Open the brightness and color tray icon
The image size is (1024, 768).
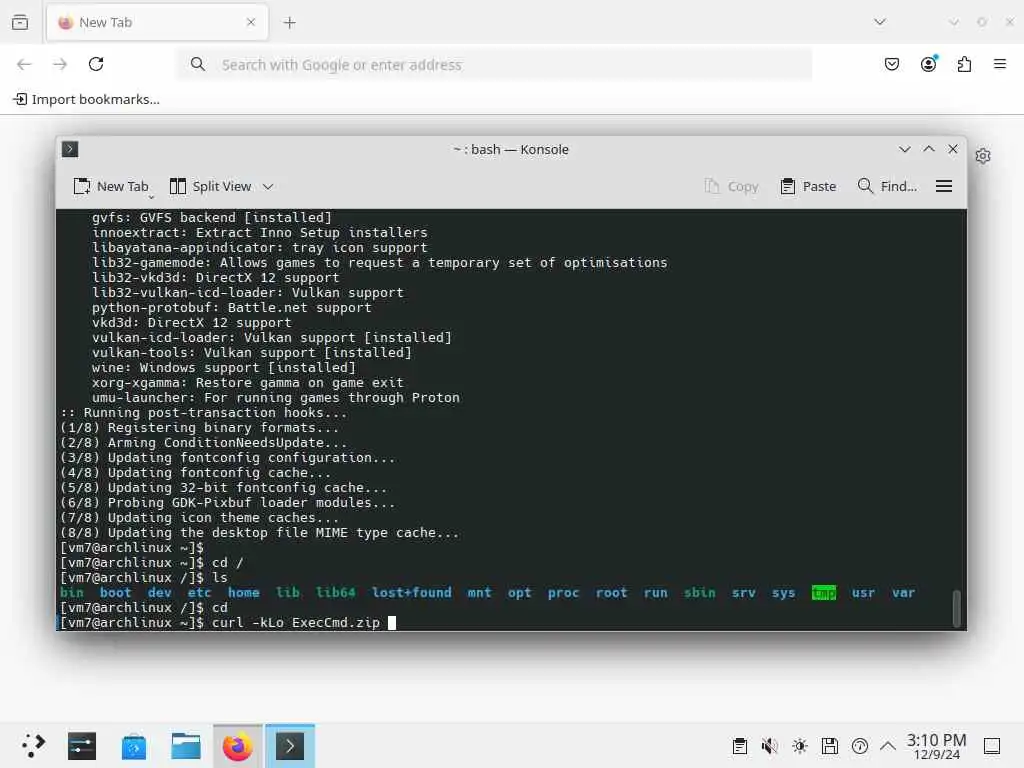[799, 746]
